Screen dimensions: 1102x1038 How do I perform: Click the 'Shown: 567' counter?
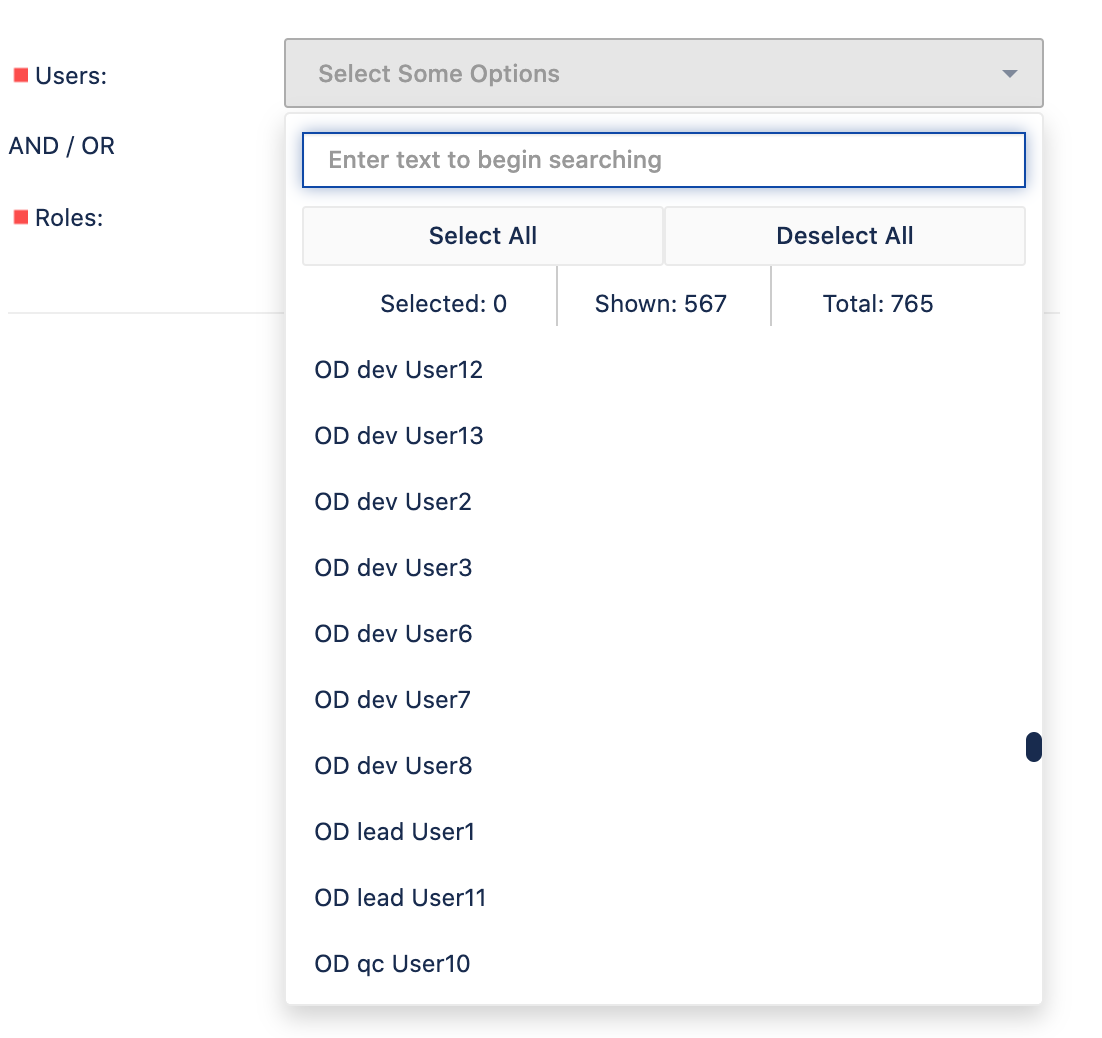tap(661, 304)
